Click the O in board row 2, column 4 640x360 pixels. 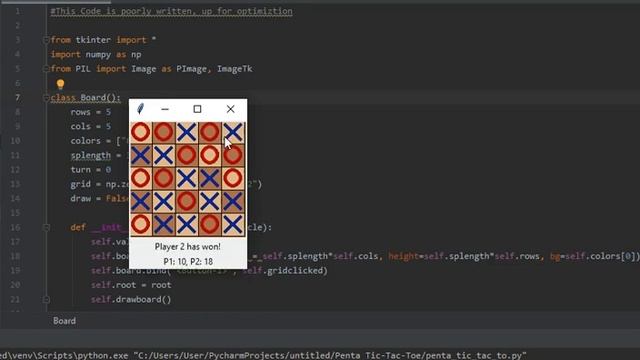(x=210, y=155)
